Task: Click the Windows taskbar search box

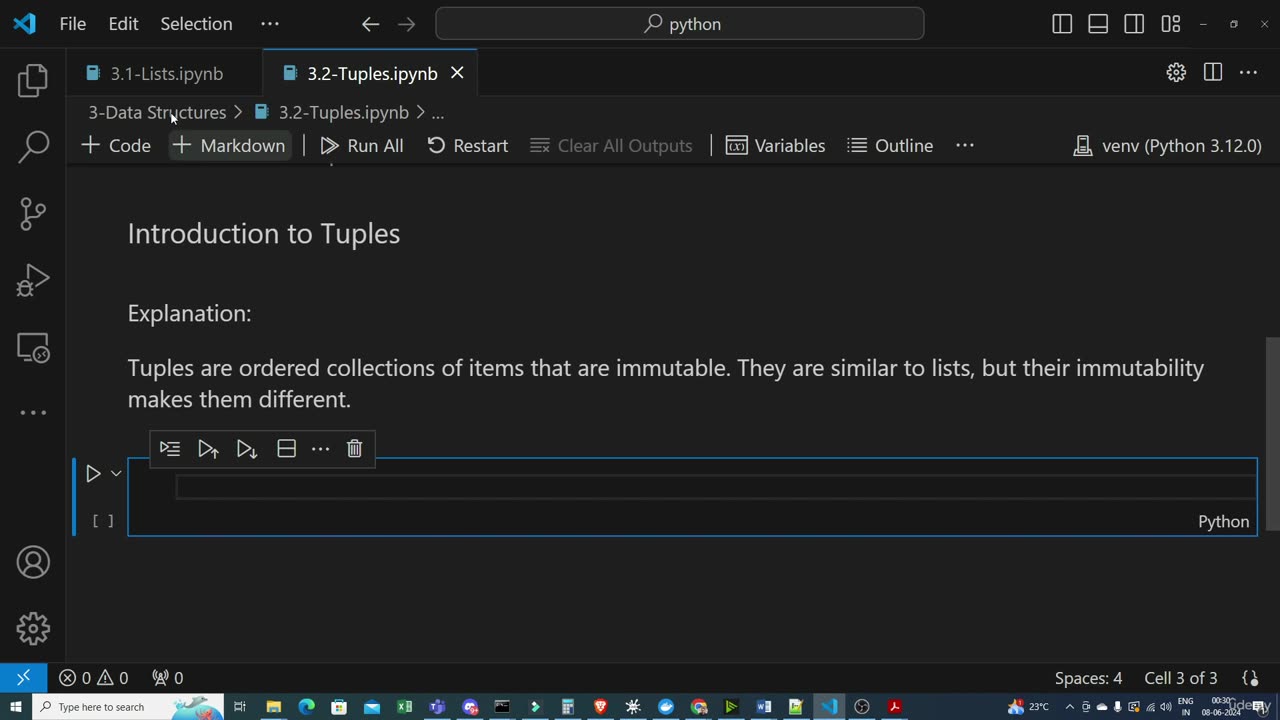Action: [x=129, y=707]
